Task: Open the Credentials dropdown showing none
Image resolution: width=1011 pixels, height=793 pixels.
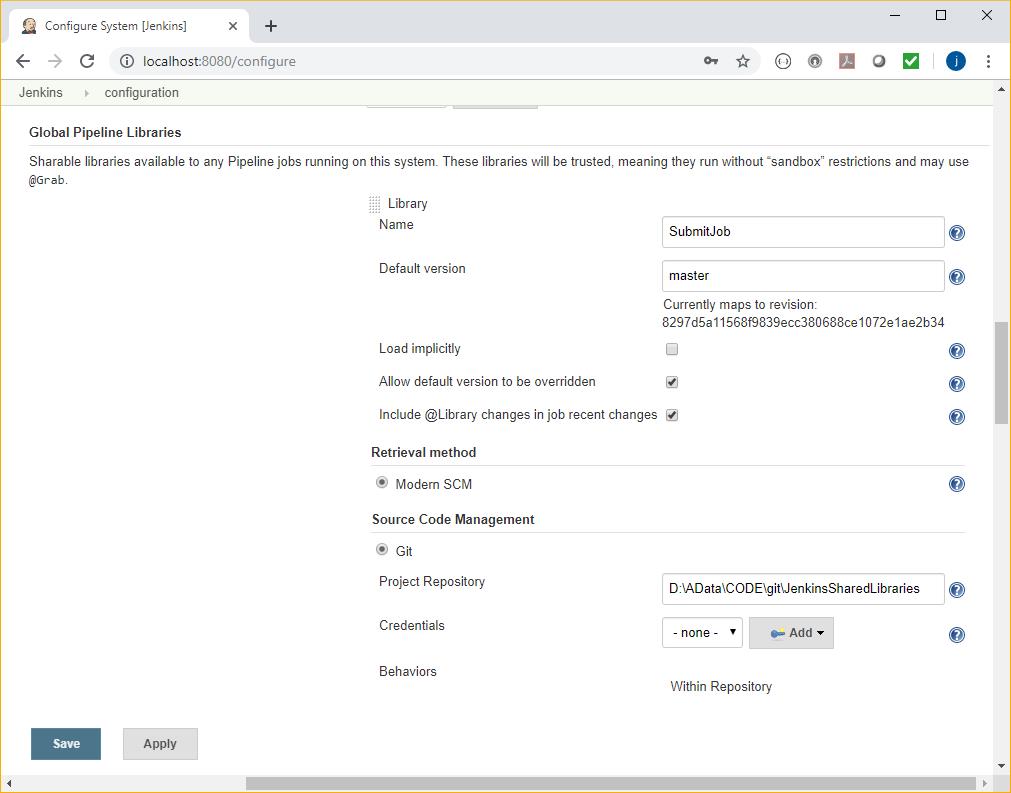Action: (x=702, y=632)
